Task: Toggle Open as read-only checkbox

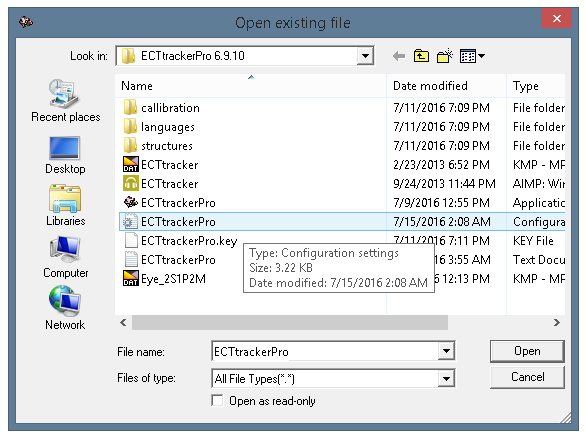Action: coord(217,401)
